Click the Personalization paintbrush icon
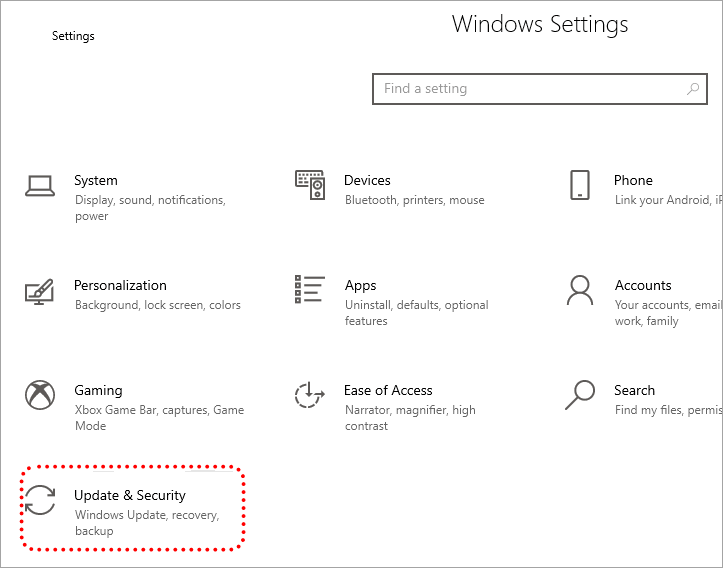The height and width of the screenshot is (568, 723). pyautogui.click(x=40, y=291)
